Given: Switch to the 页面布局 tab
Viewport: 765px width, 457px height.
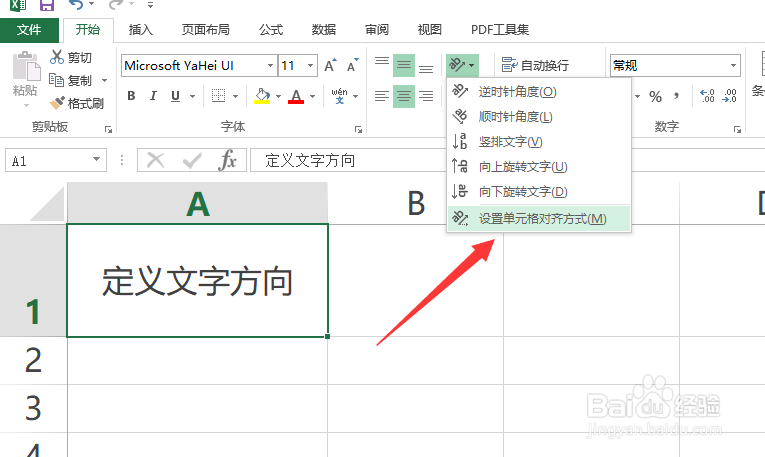Looking at the screenshot, I should [205, 30].
